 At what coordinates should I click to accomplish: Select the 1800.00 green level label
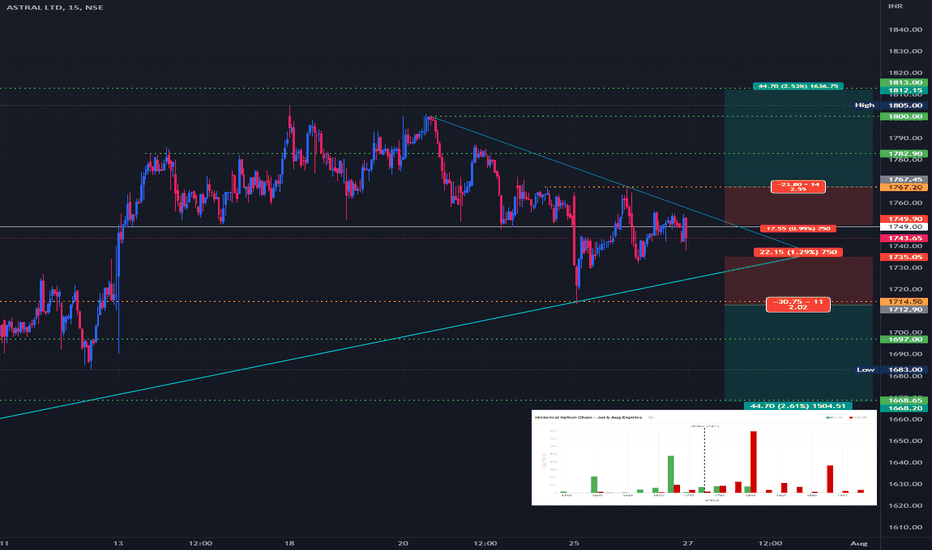click(903, 117)
